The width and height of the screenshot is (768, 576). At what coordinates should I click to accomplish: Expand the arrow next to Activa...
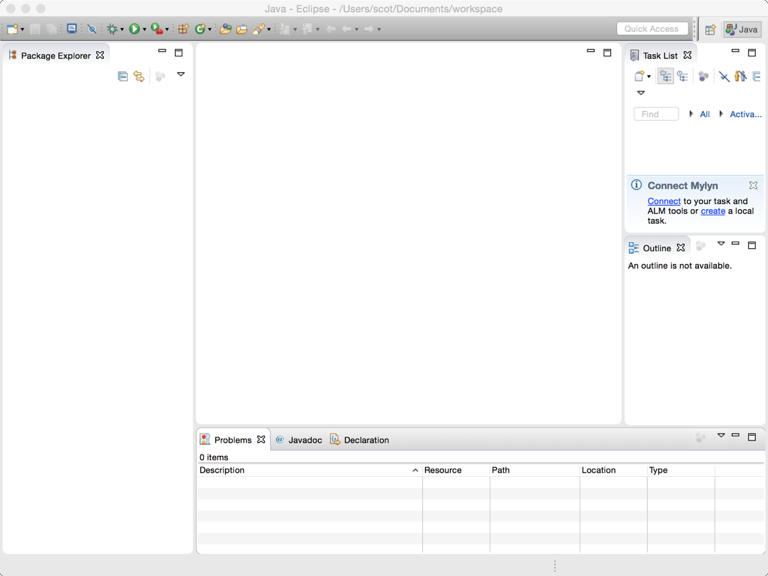click(721, 114)
